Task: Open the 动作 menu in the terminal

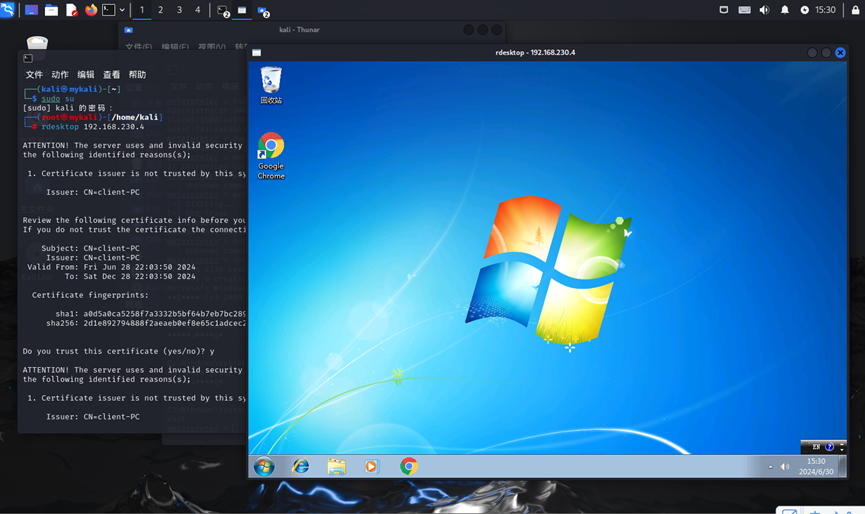Action: 60,74
